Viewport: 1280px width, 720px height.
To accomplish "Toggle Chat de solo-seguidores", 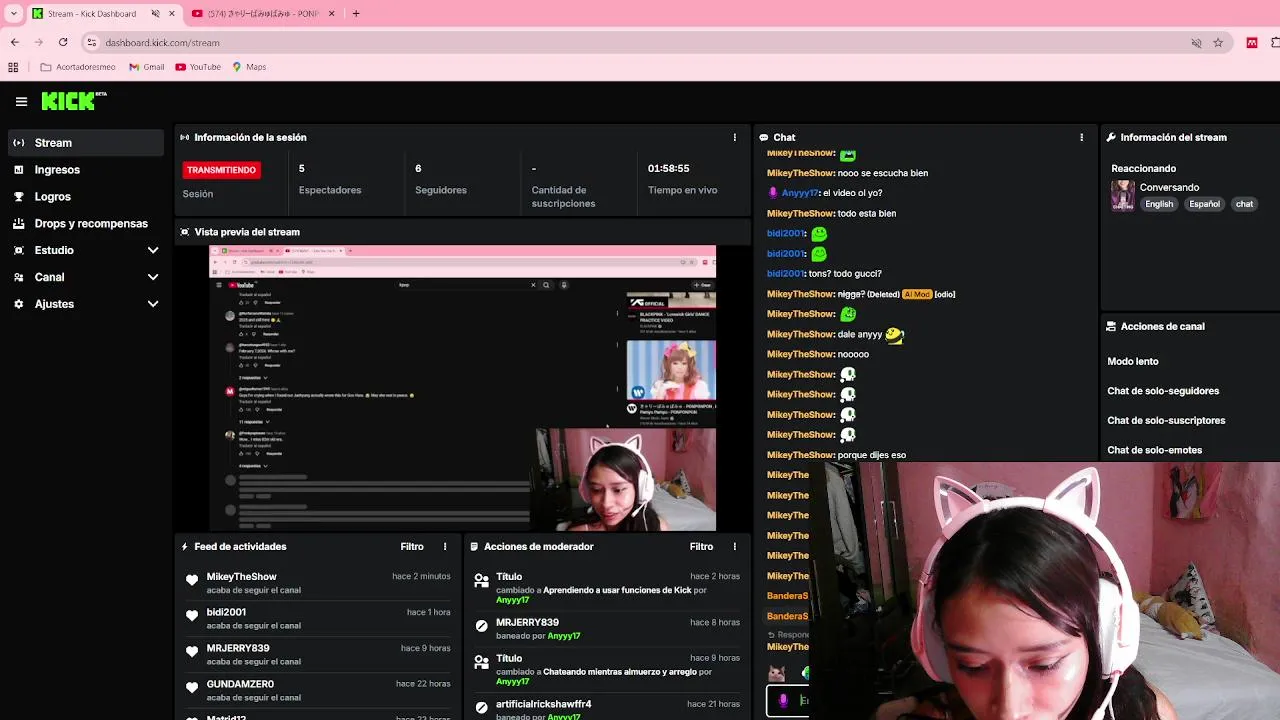I will 1163,391.
